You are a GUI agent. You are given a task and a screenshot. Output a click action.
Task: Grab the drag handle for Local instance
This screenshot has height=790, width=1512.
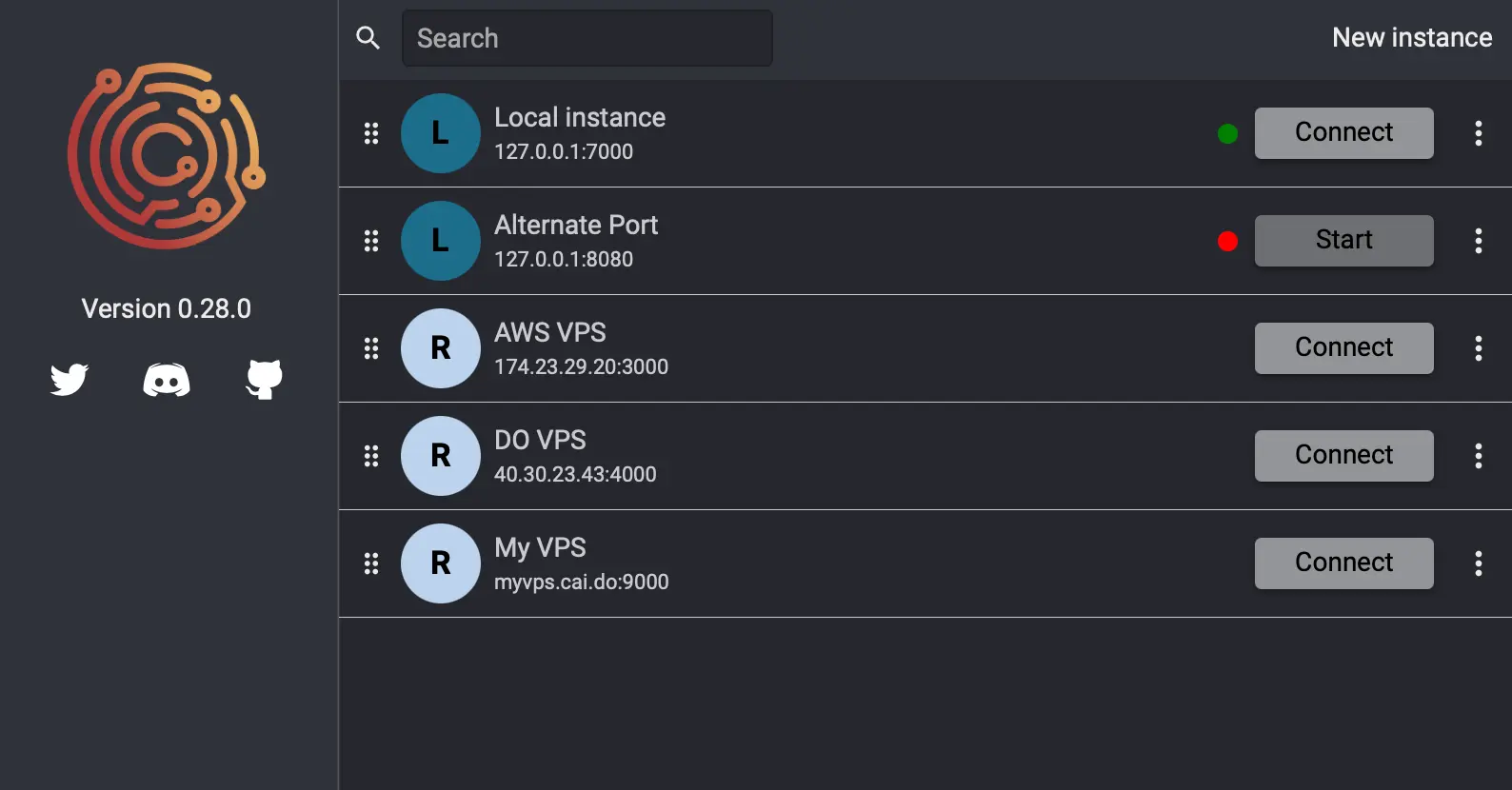371,133
